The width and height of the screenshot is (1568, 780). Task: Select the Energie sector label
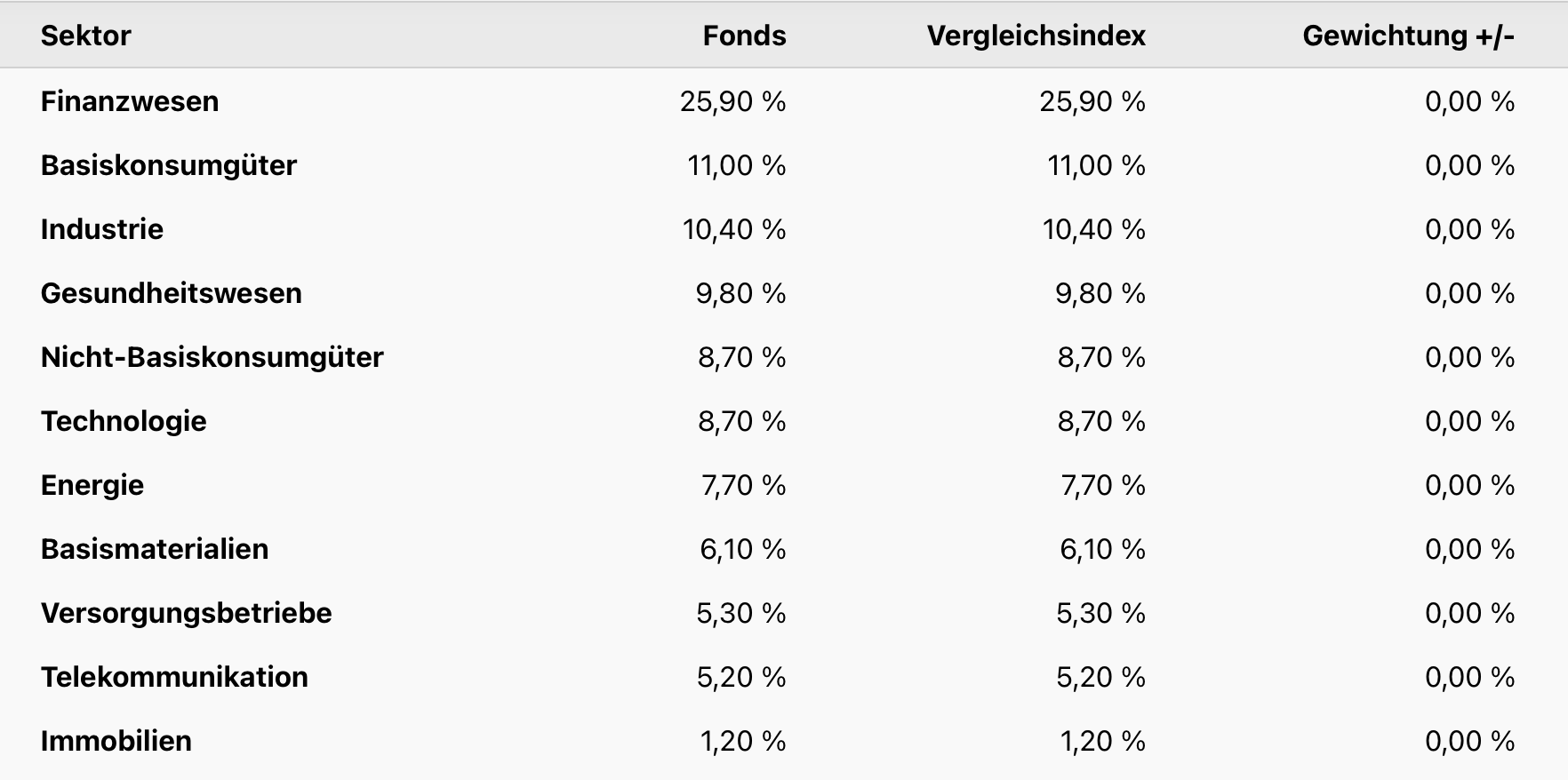click(x=92, y=485)
